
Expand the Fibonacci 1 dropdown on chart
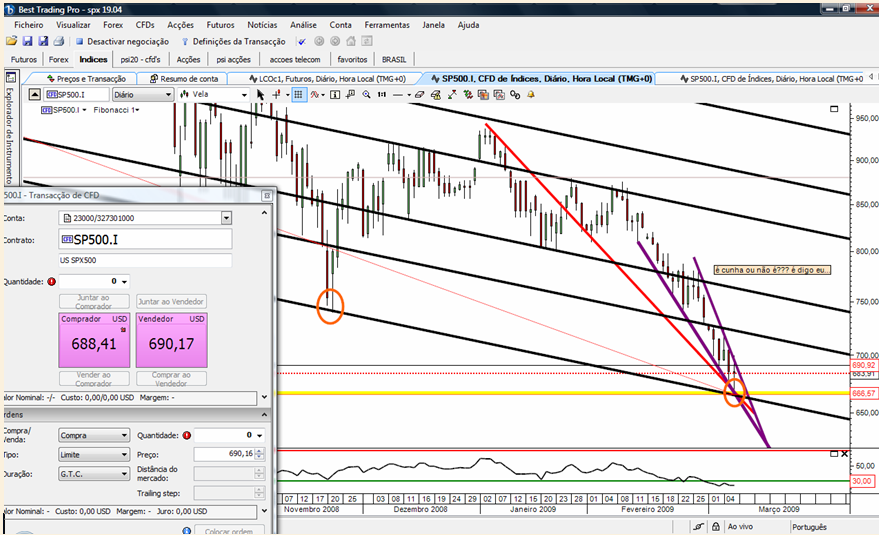point(116,110)
